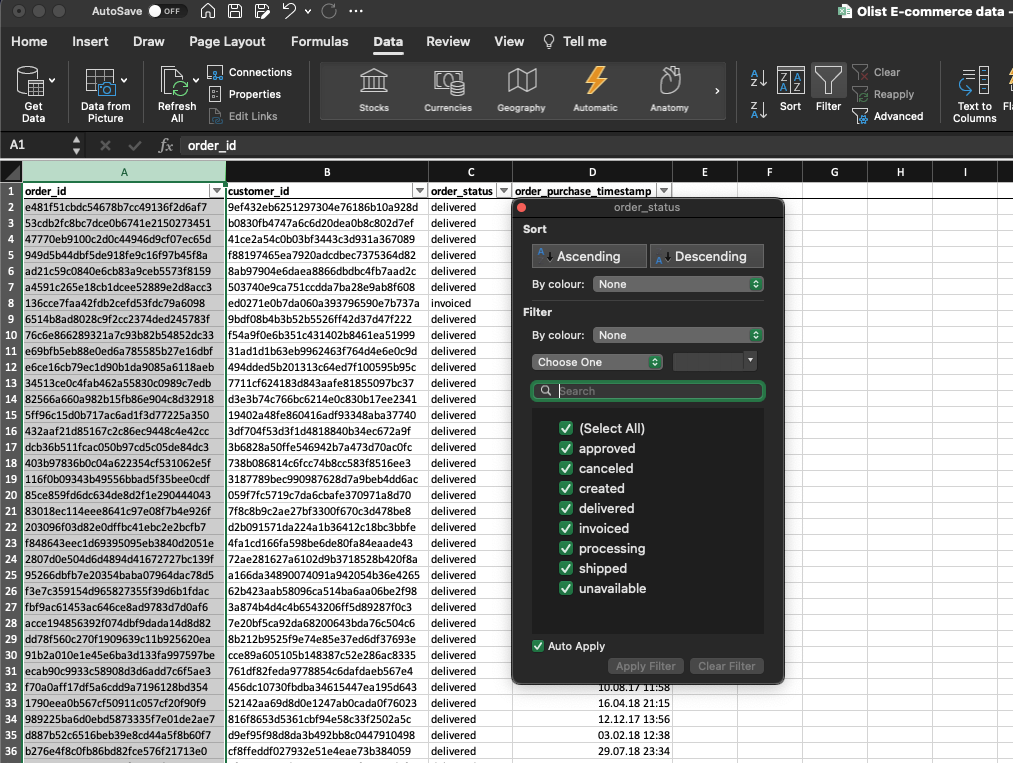Select the Currencies data type
Viewport: 1013px width, 763px height.
tap(447, 88)
